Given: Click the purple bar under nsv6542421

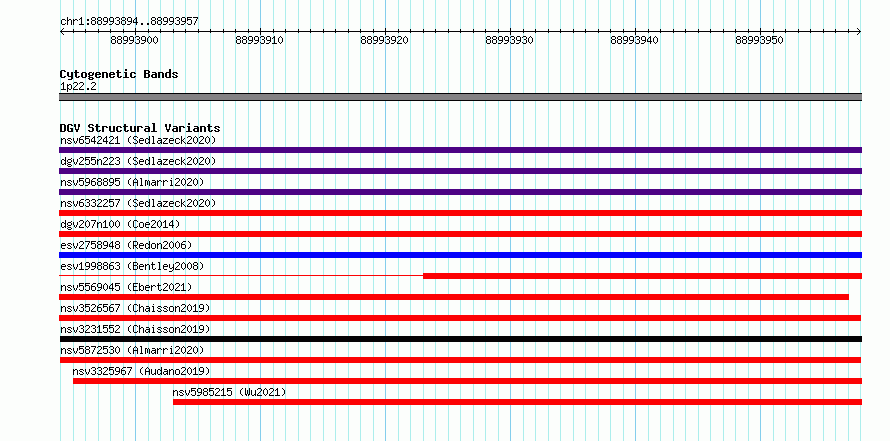Looking at the screenshot, I should pyautogui.click(x=460, y=150).
